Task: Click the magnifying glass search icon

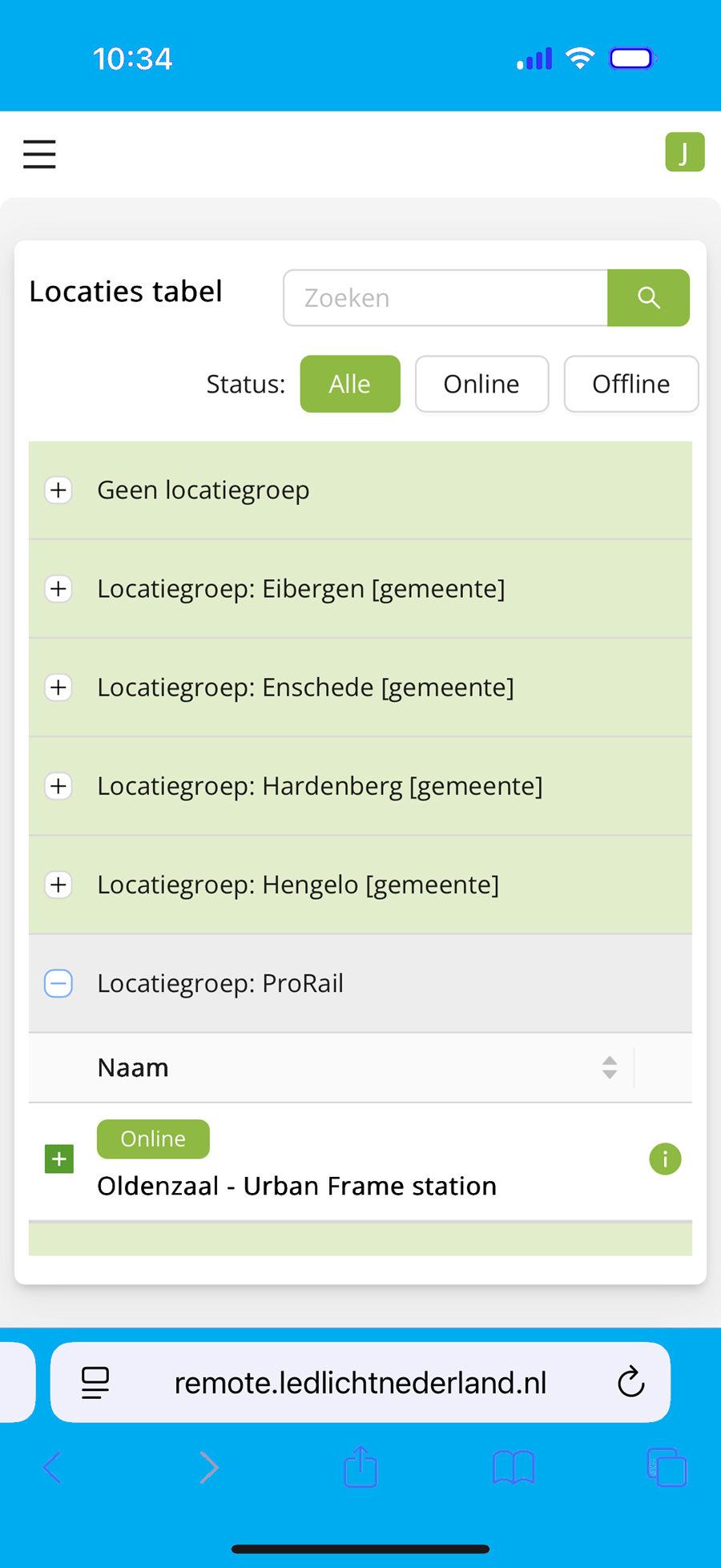Action: (x=649, y=297)
